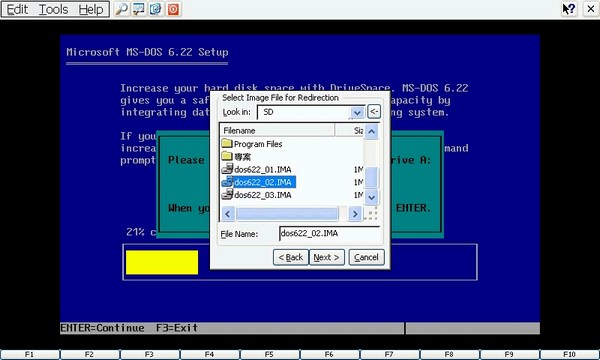Click the monitor screen toolbar icon

pyautogui.click(x=139, y=9)
